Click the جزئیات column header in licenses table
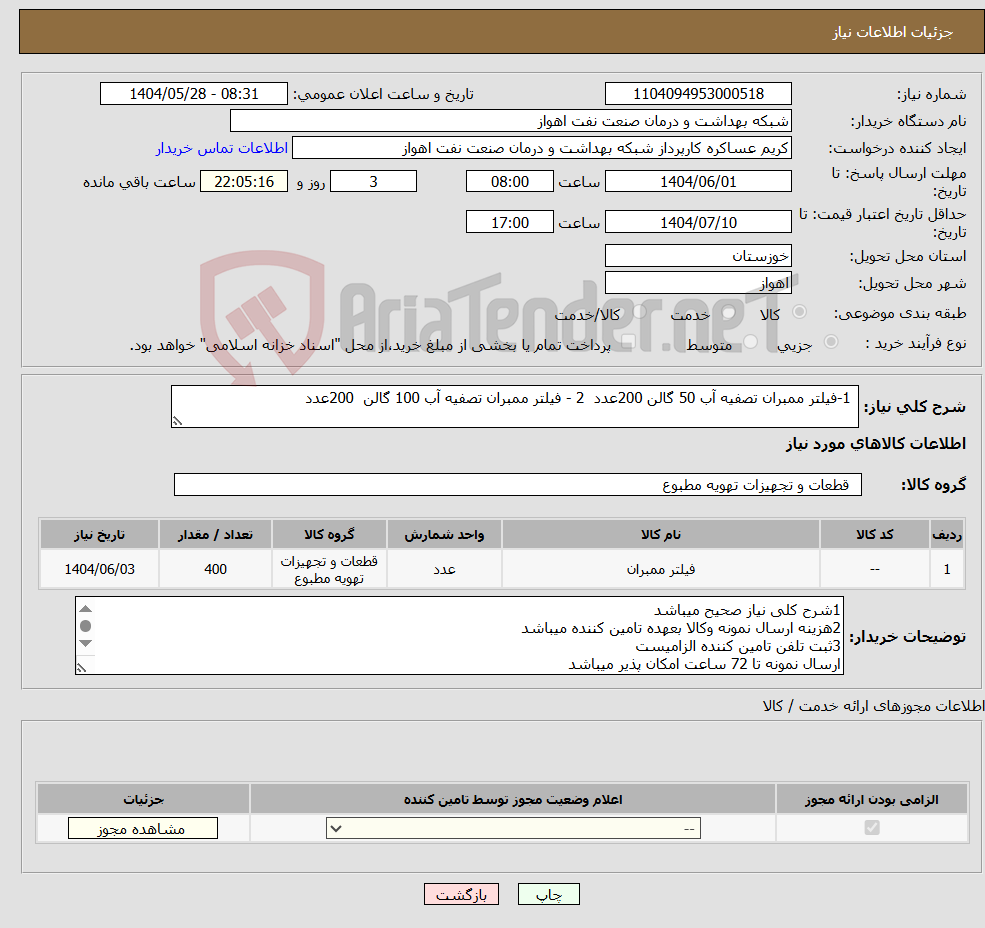985x928 pixels. click(143, 799)
